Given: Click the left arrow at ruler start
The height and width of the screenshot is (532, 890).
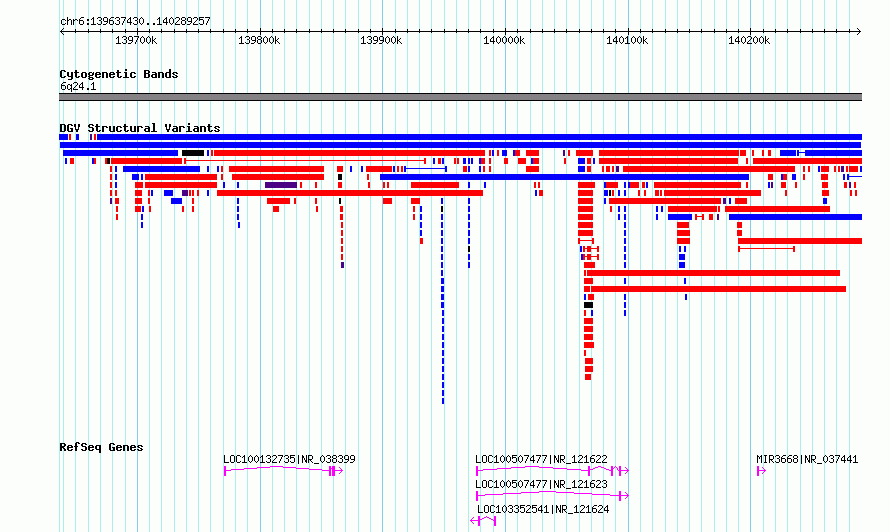Looking at the screenshot, I should (62, 32).
